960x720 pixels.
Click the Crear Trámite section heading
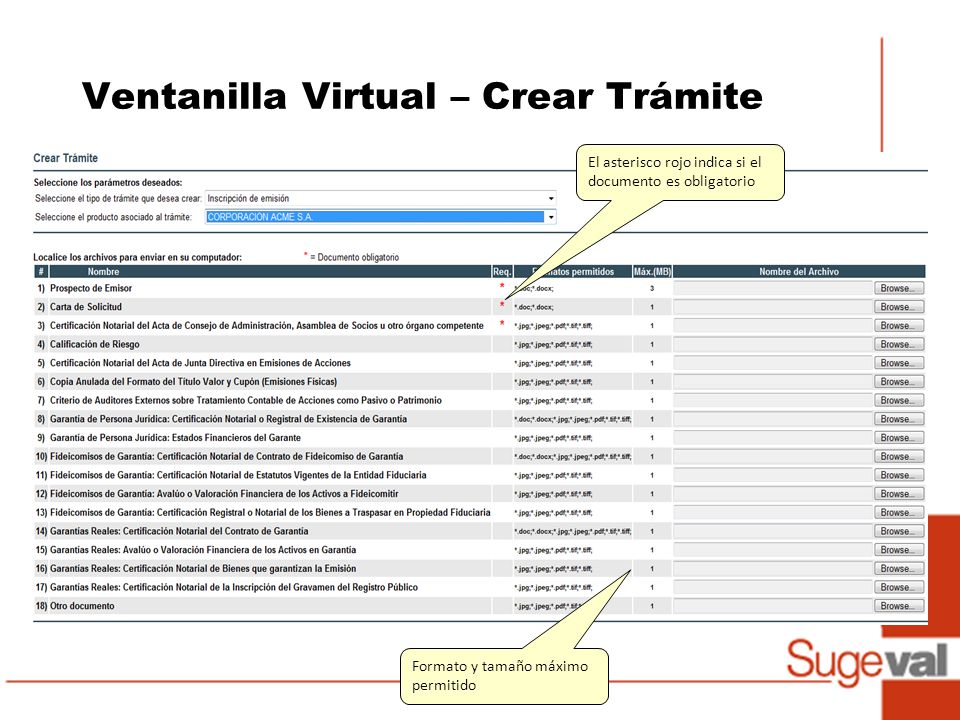click(x=66, y=158)
